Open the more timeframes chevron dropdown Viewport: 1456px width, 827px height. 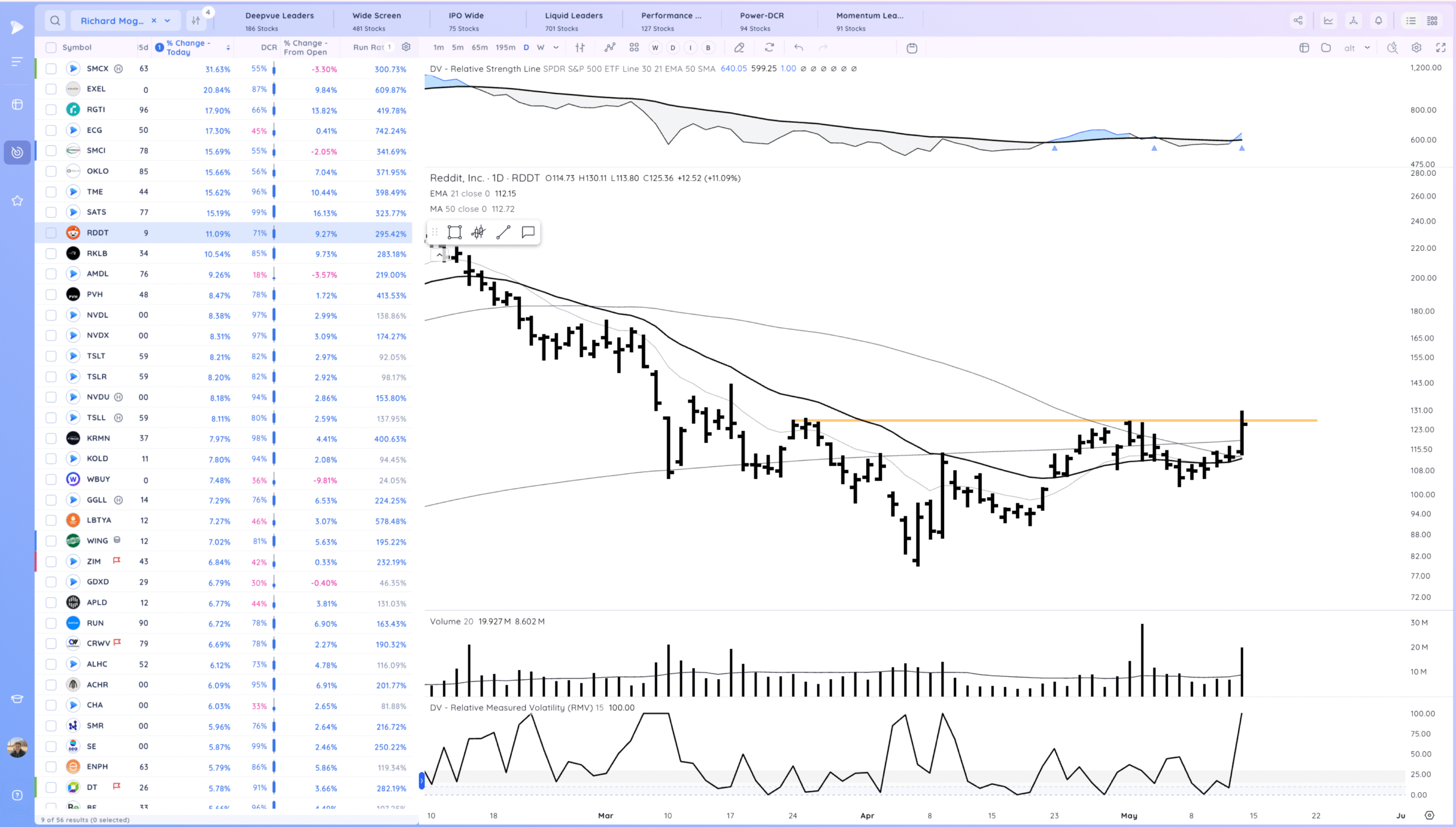tap(556, 48)
